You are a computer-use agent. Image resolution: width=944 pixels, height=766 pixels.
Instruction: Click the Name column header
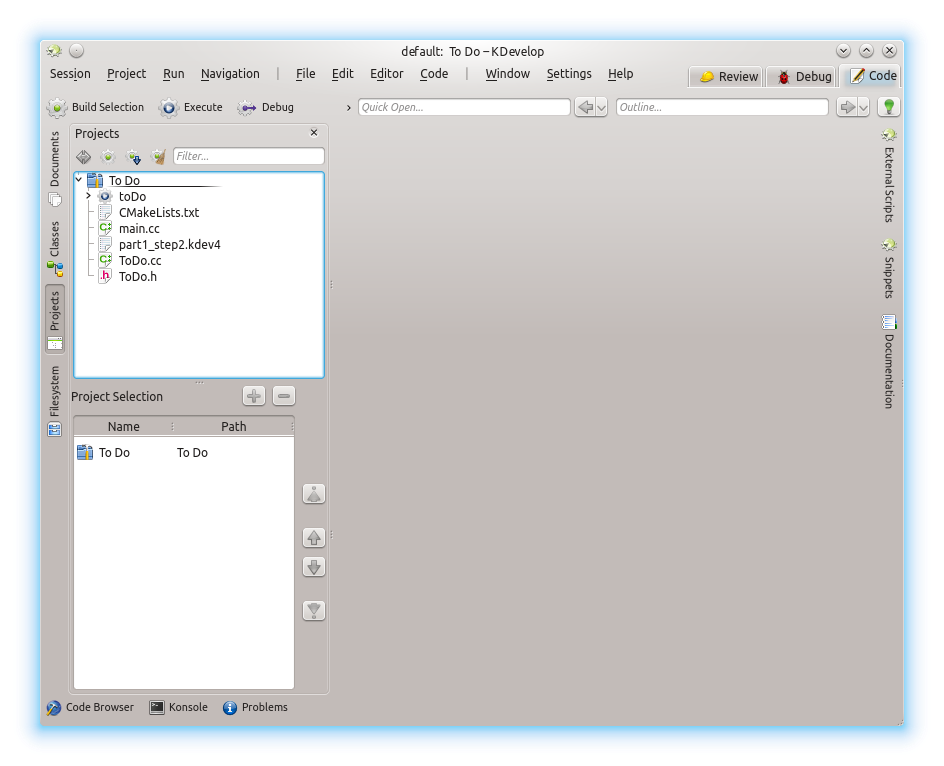(x=123, y=426)
